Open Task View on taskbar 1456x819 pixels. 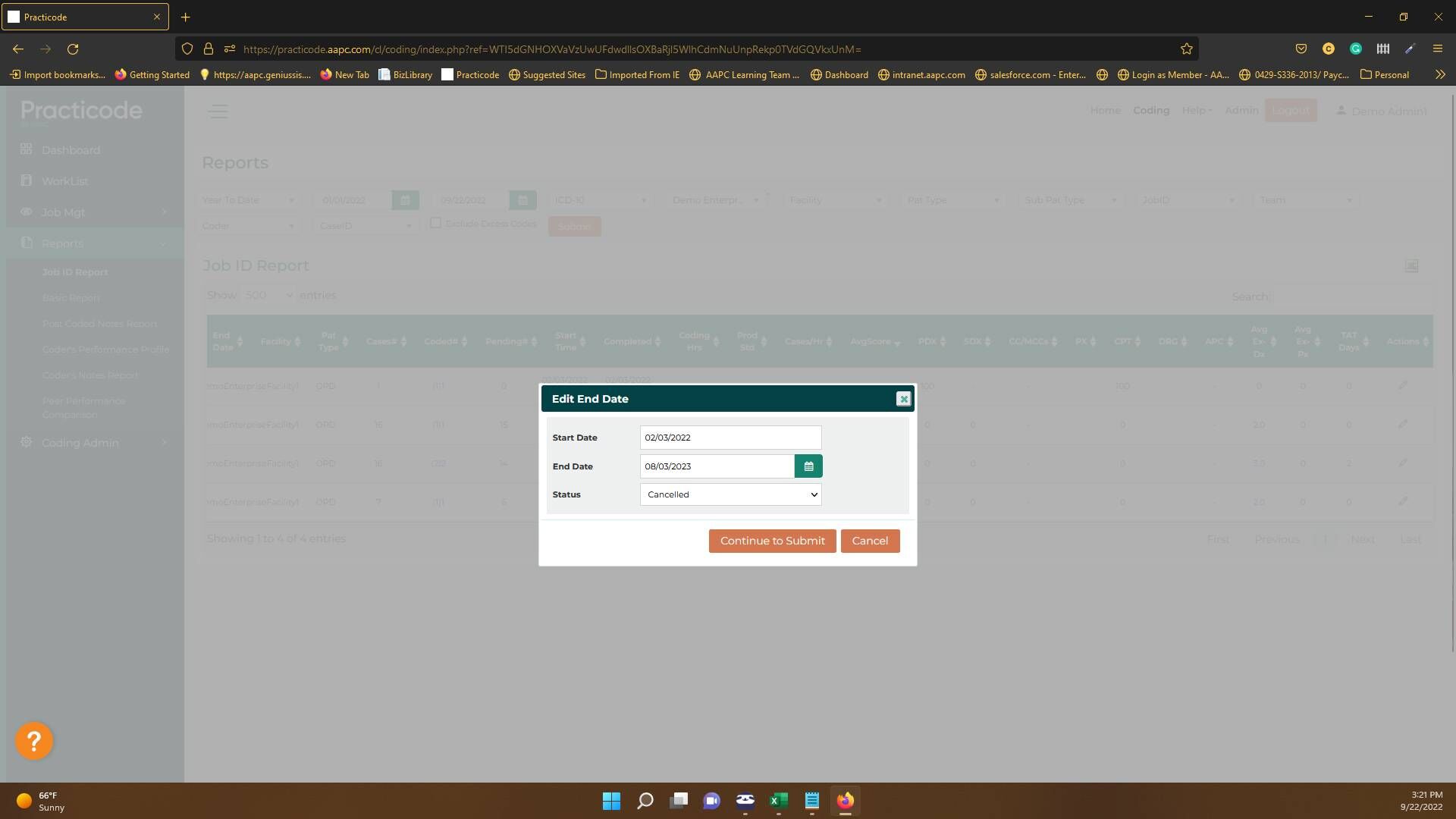(679, 801)
